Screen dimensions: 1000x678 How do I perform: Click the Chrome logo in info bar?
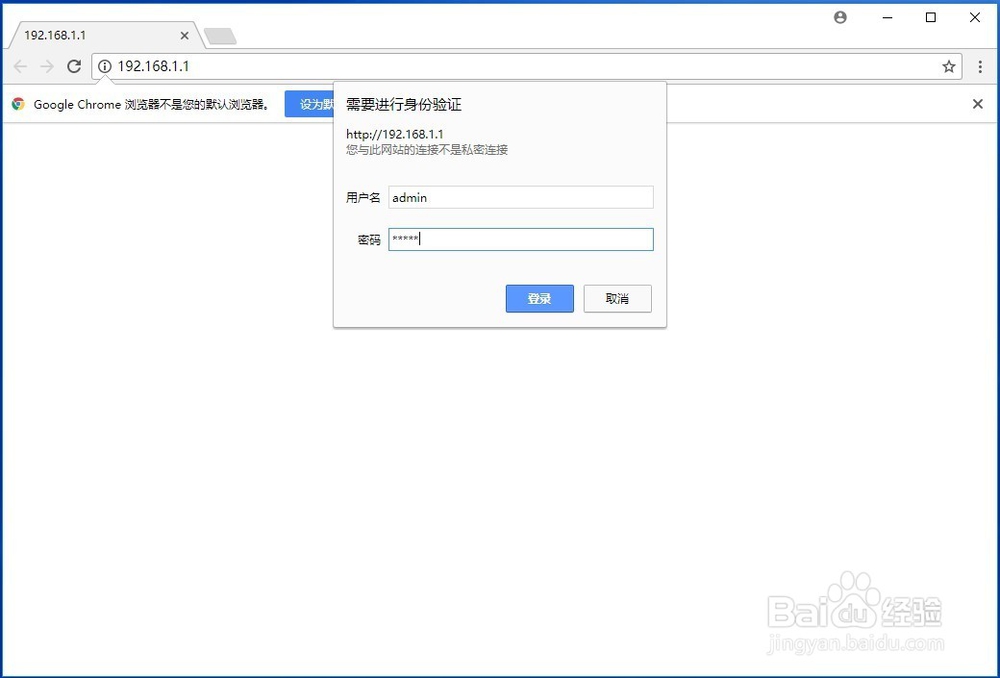[18, 104]
